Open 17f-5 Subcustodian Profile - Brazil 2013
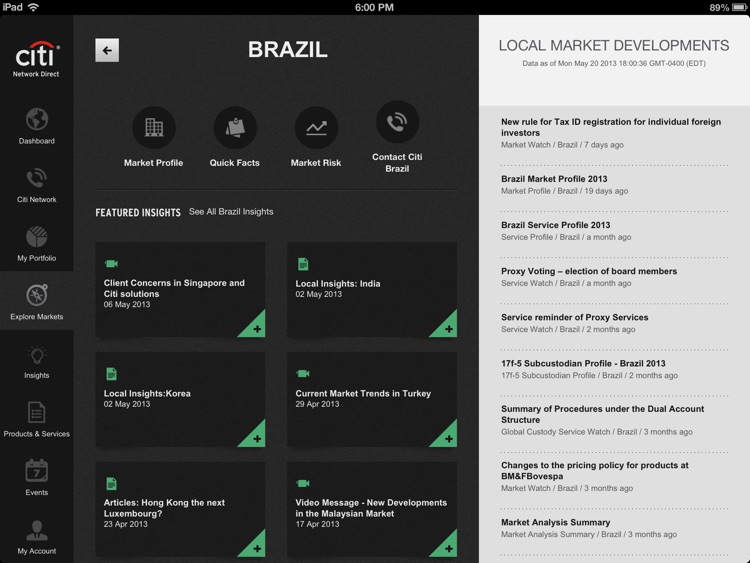 pos(615,369)
